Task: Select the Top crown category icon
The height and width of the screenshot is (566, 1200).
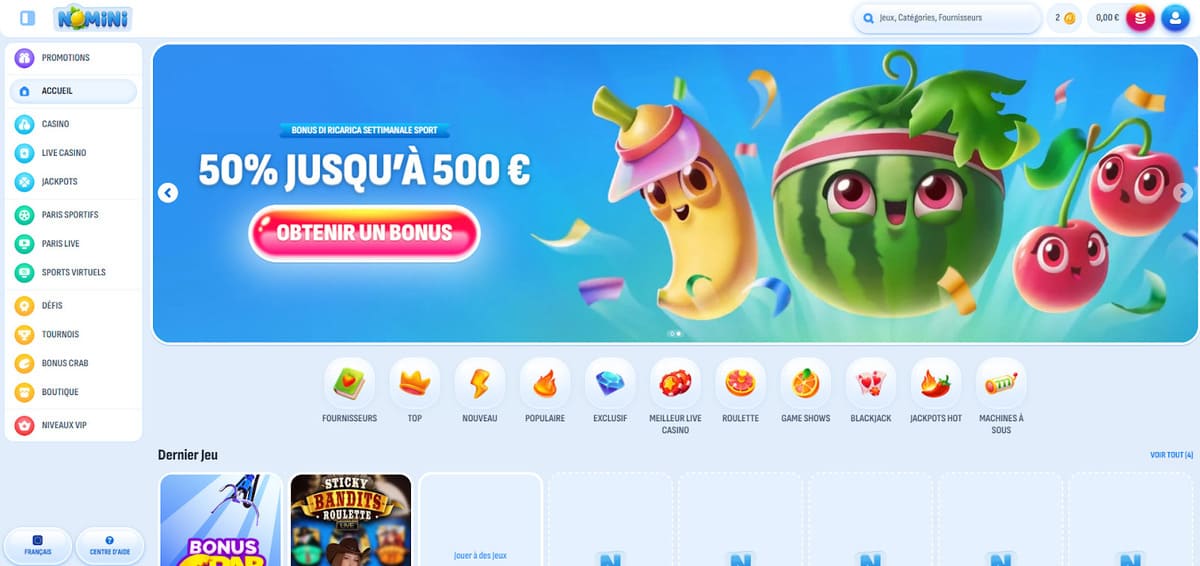Action: click(x=414, y=383)
